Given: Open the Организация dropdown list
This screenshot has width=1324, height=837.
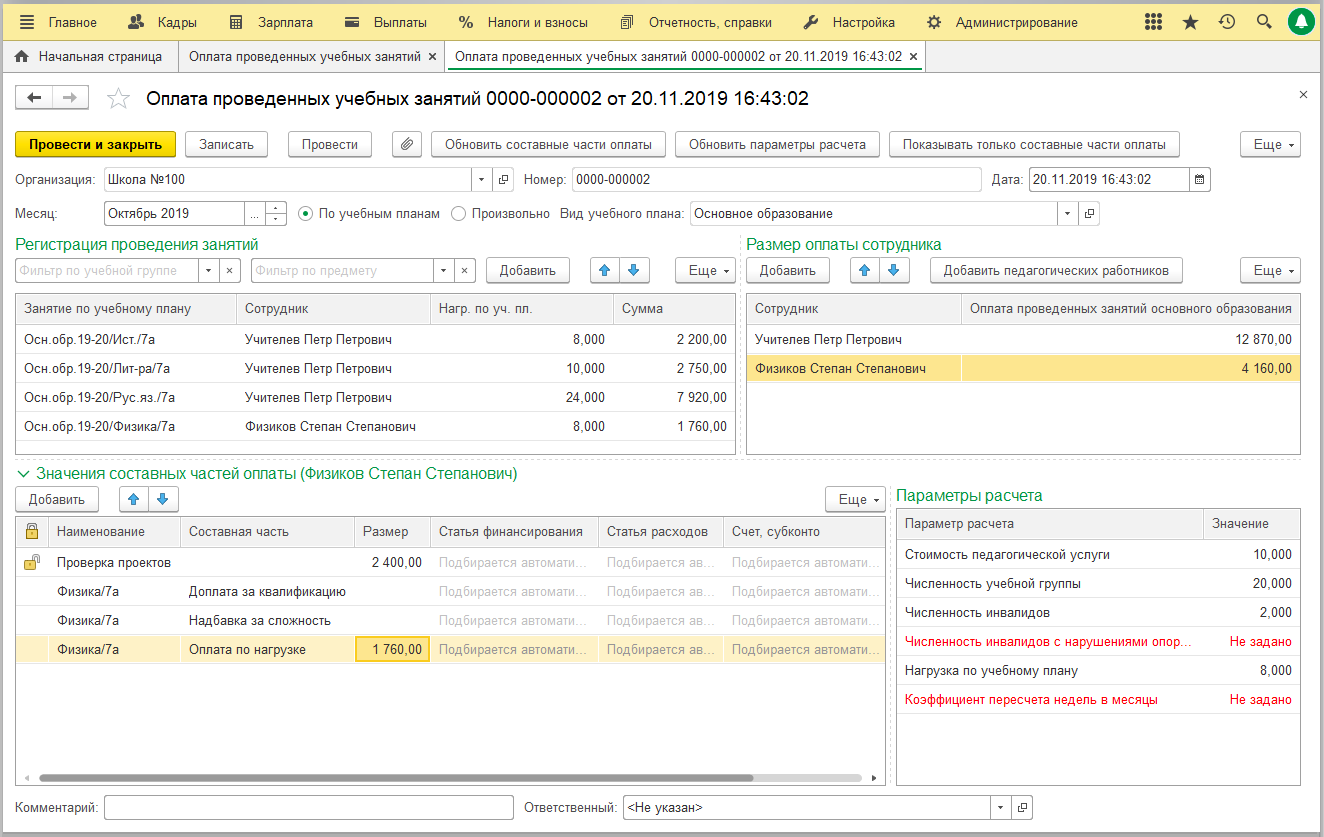Looking at the screenshot, I should coord(481,180).
